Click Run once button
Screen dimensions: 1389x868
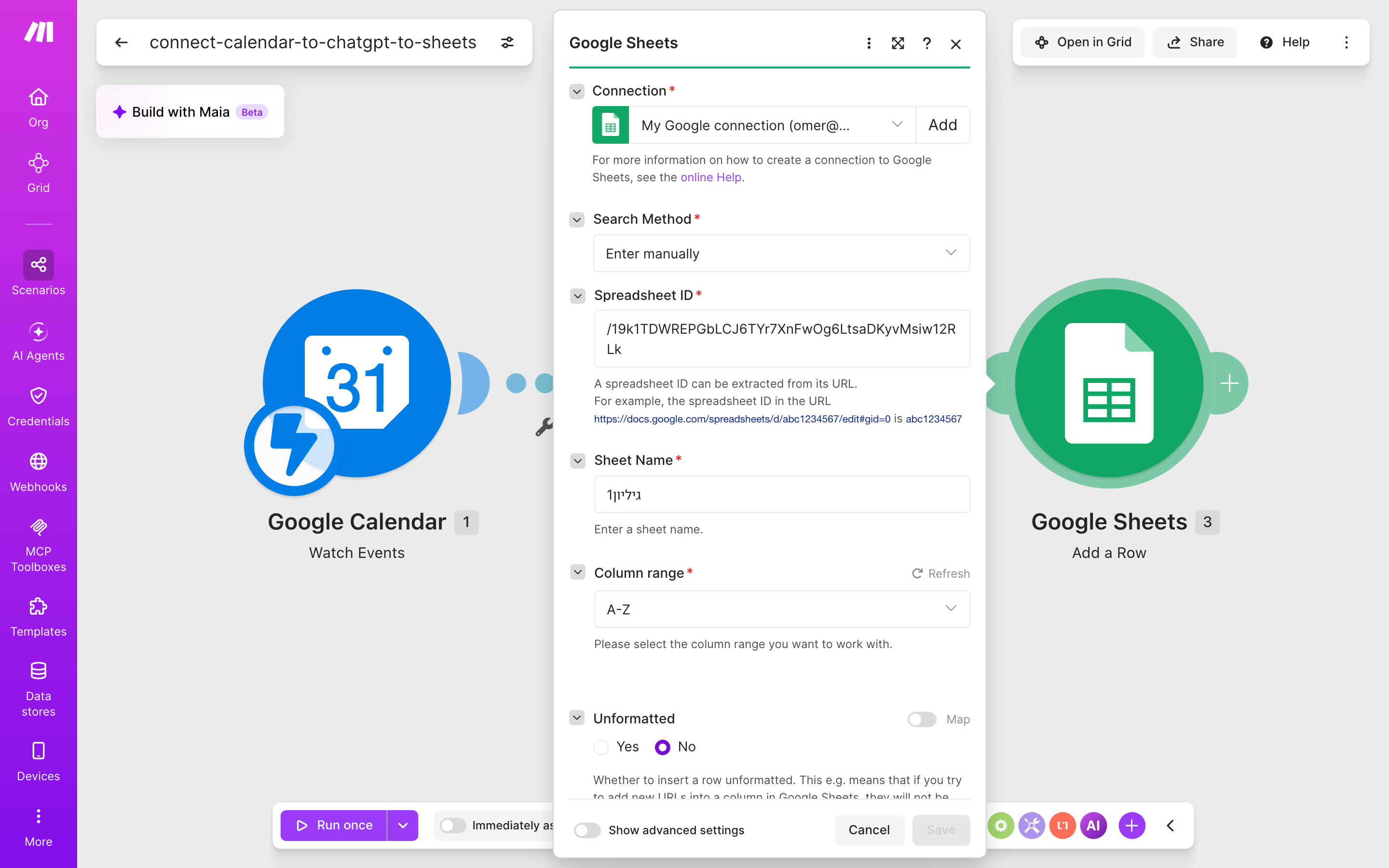tap(334, 826)
